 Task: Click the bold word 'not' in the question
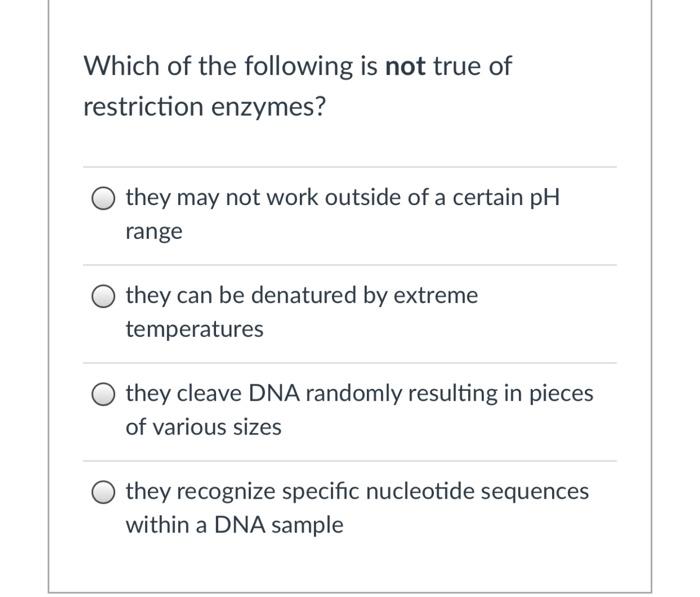point(405,66)
